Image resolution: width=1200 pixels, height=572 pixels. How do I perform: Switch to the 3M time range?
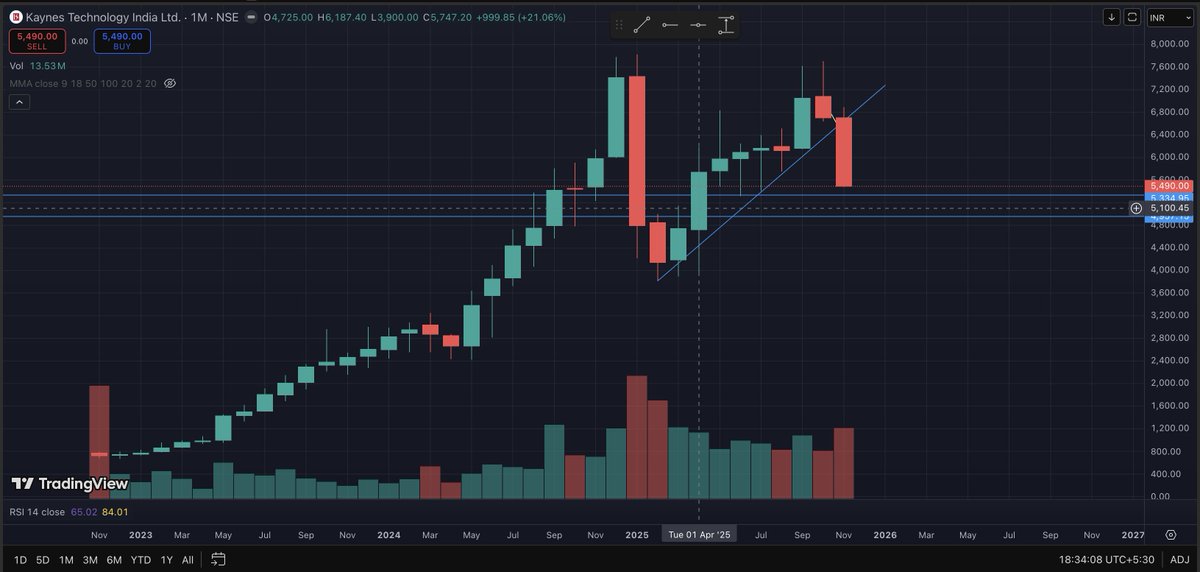[90, 559]
